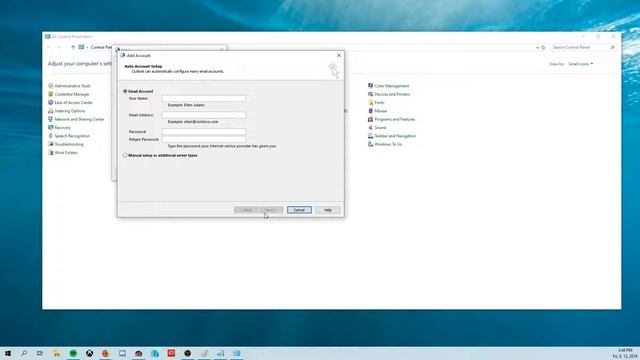Click the Email Address input field
640x360 pixels.
204,115
